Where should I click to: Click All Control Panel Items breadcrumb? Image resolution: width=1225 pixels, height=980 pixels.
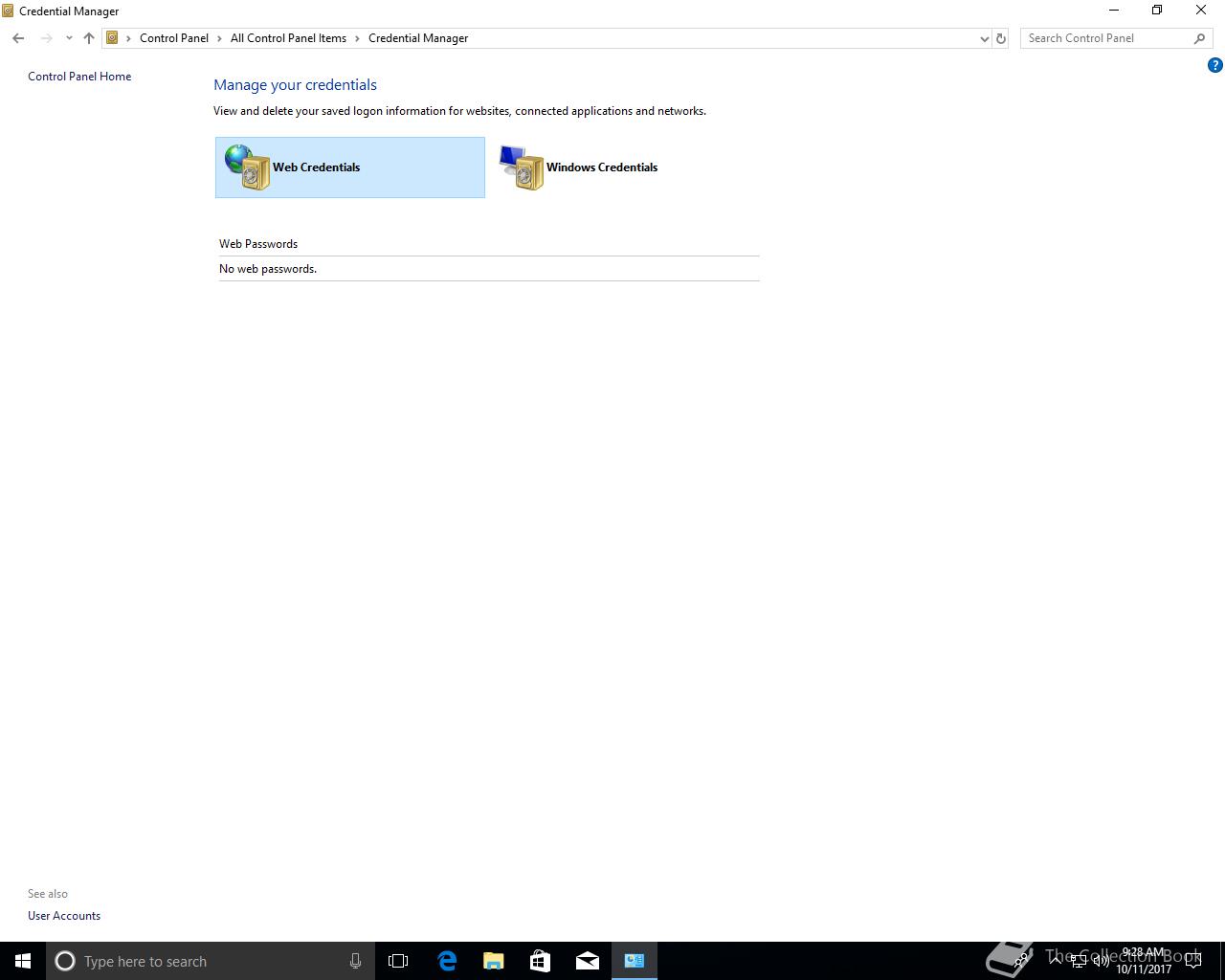(x=288, y=38)
